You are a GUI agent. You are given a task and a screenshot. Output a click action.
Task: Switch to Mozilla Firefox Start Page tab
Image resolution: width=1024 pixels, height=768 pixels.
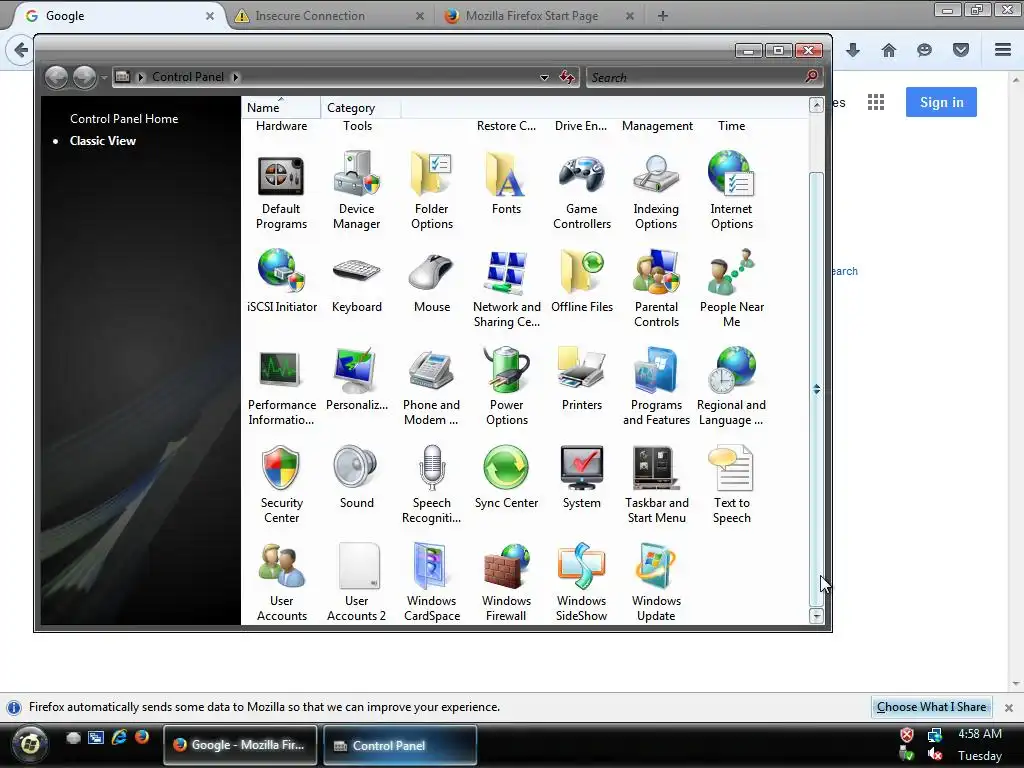[x=539, y=16]
